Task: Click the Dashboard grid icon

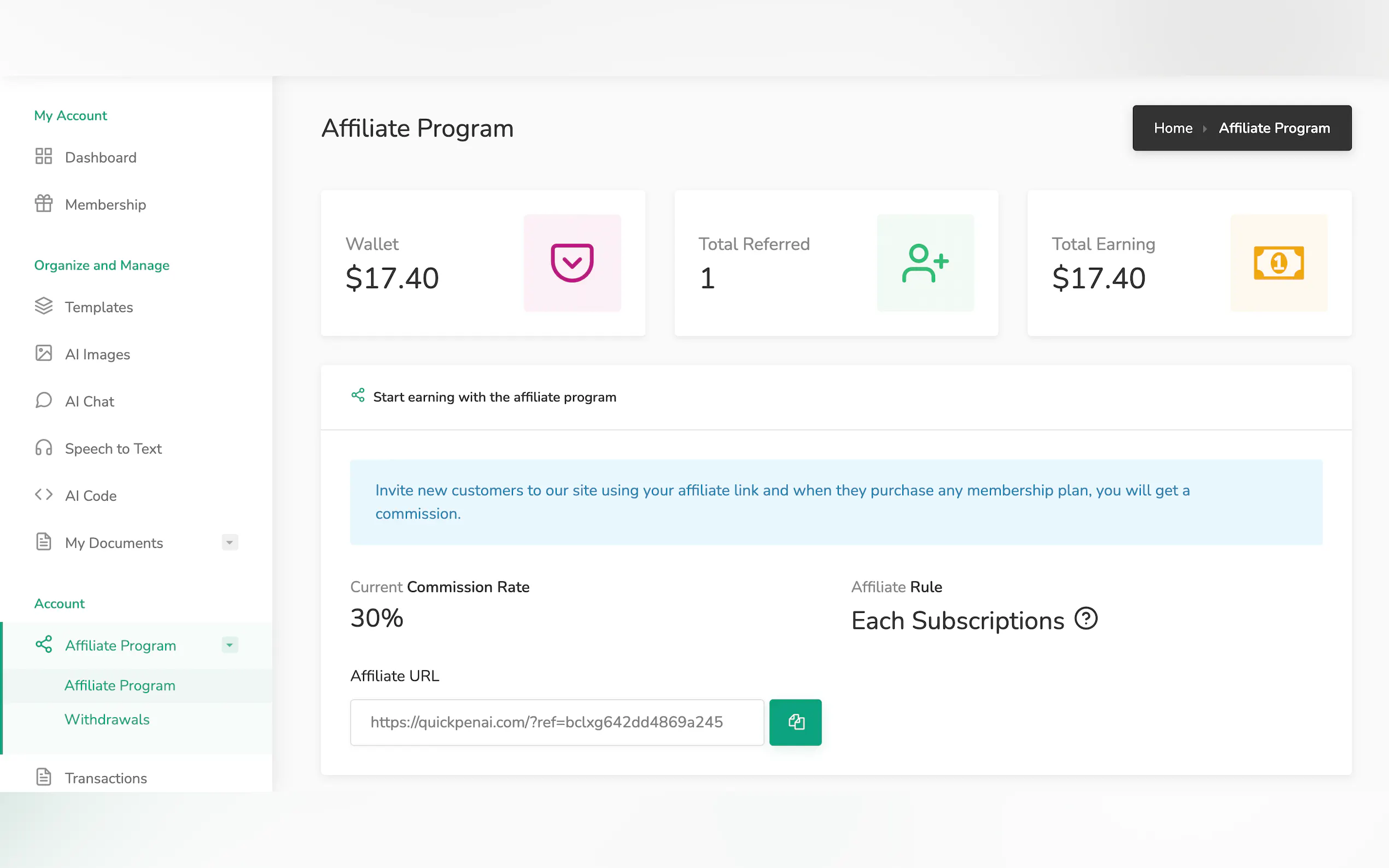Action: [x=44, y=156]
